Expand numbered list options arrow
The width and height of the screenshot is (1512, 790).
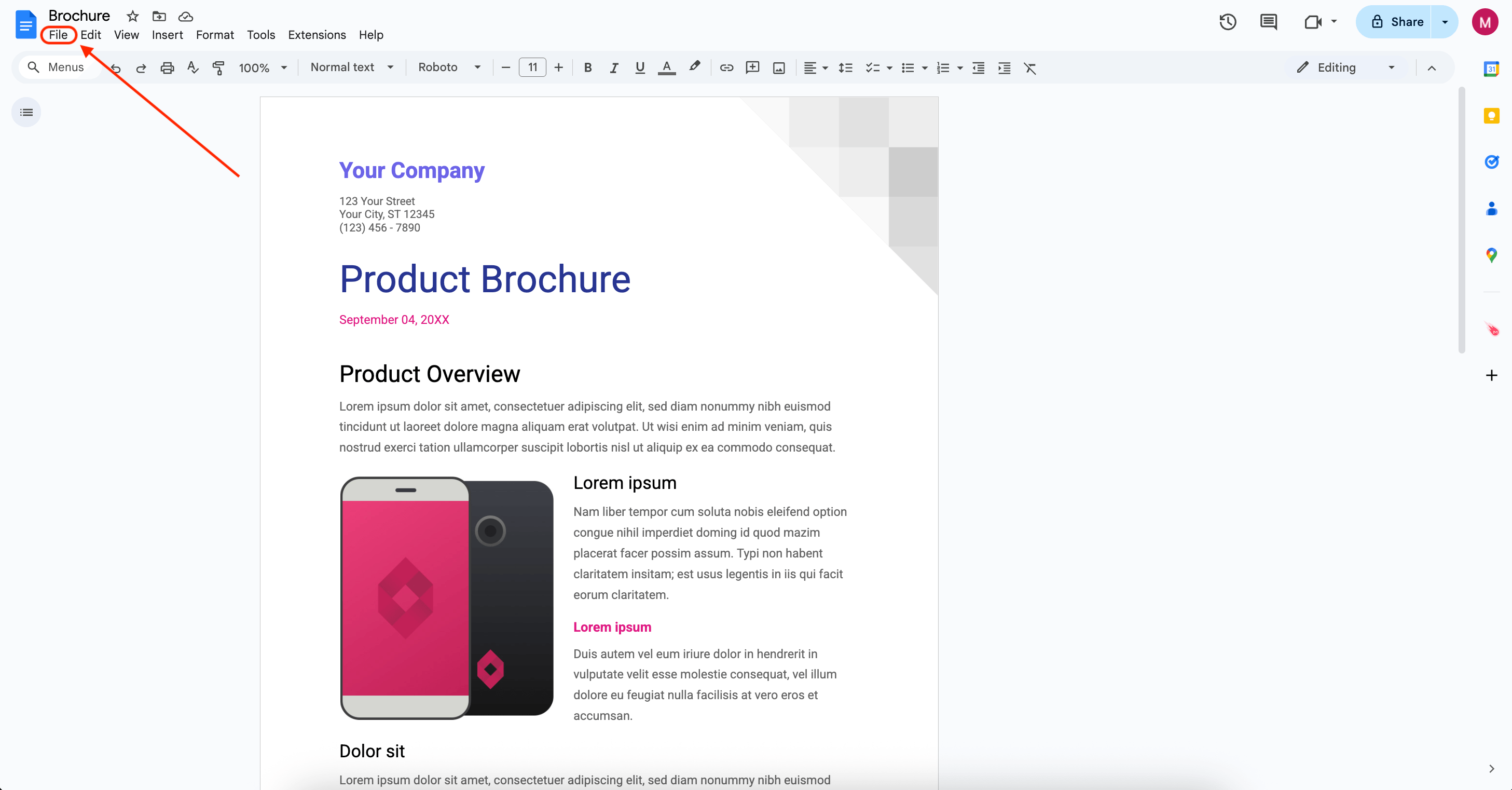tap(960, 69)
